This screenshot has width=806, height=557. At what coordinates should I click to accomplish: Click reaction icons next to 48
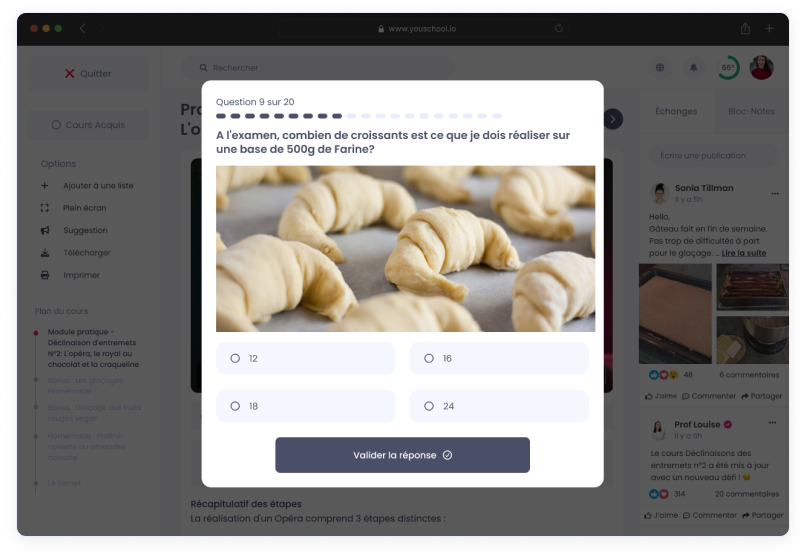pos(663,375)
